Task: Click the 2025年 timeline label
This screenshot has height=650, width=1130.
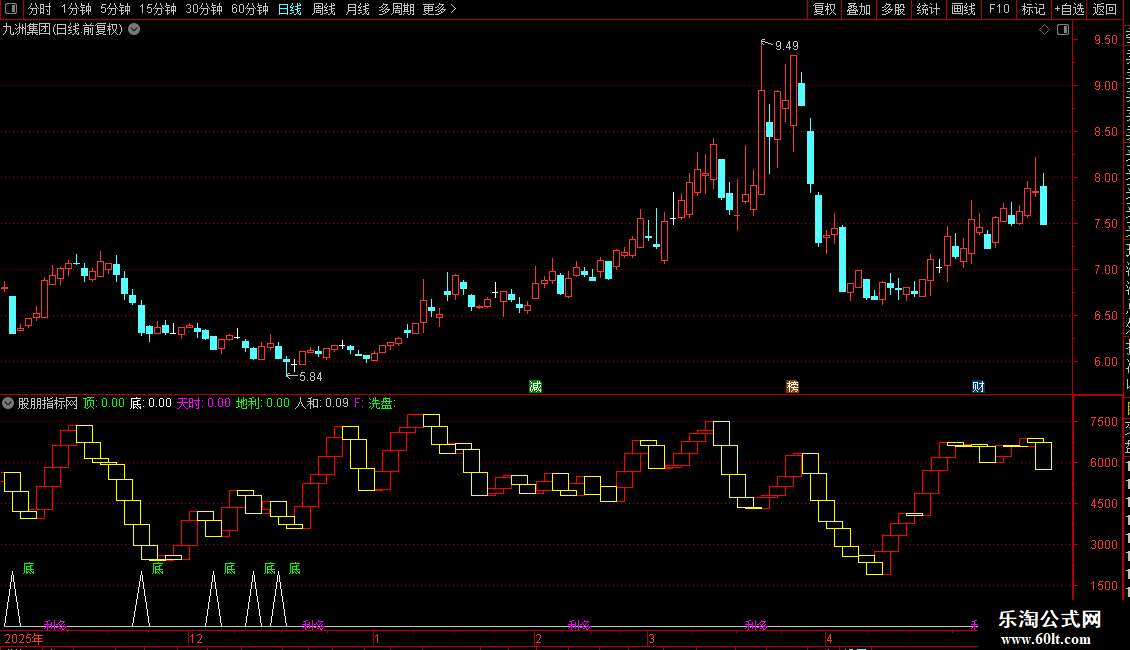Action: pyautogui.click(x=24, y=638)
